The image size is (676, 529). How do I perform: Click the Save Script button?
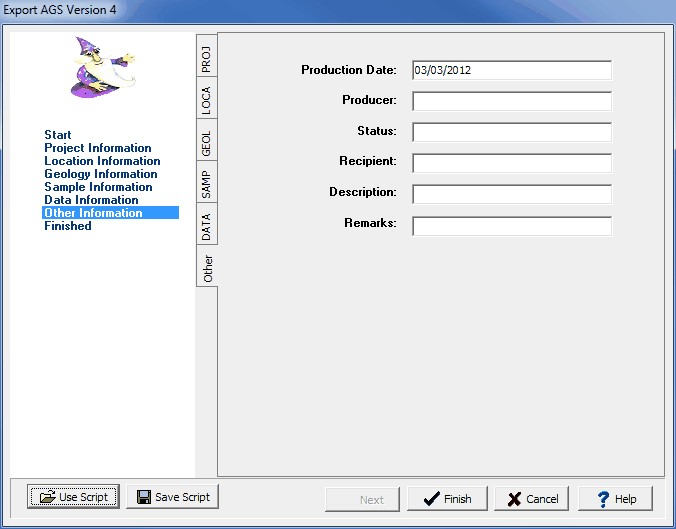point(172,497)
